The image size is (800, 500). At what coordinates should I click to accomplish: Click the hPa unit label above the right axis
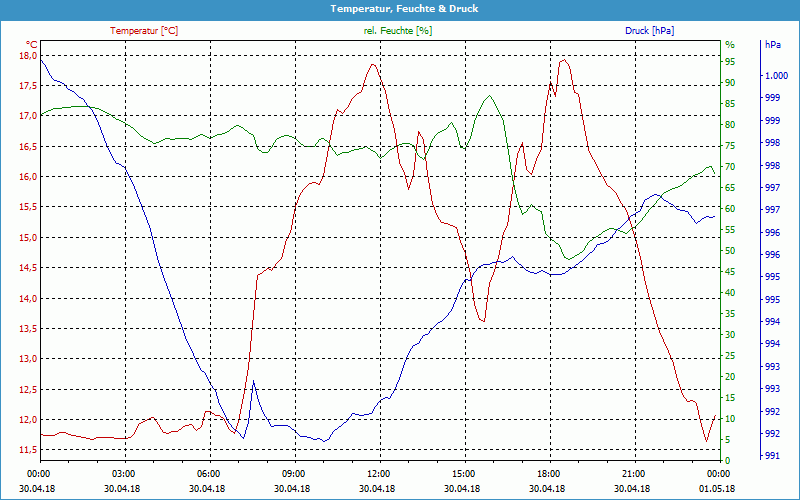[772, 45]
